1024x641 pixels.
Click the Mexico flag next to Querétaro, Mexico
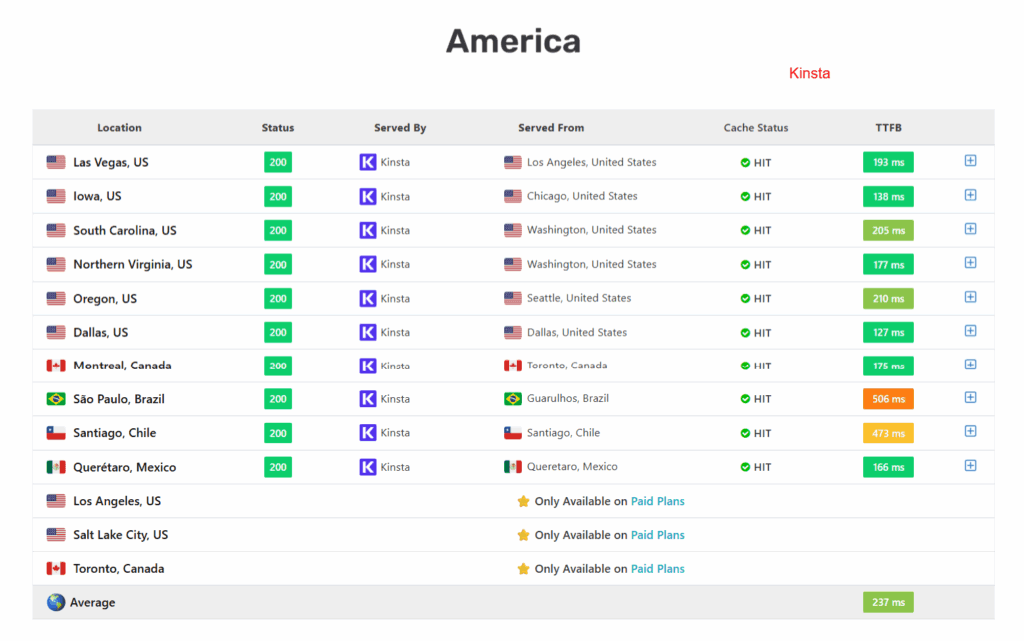click(x=55, y=466)
